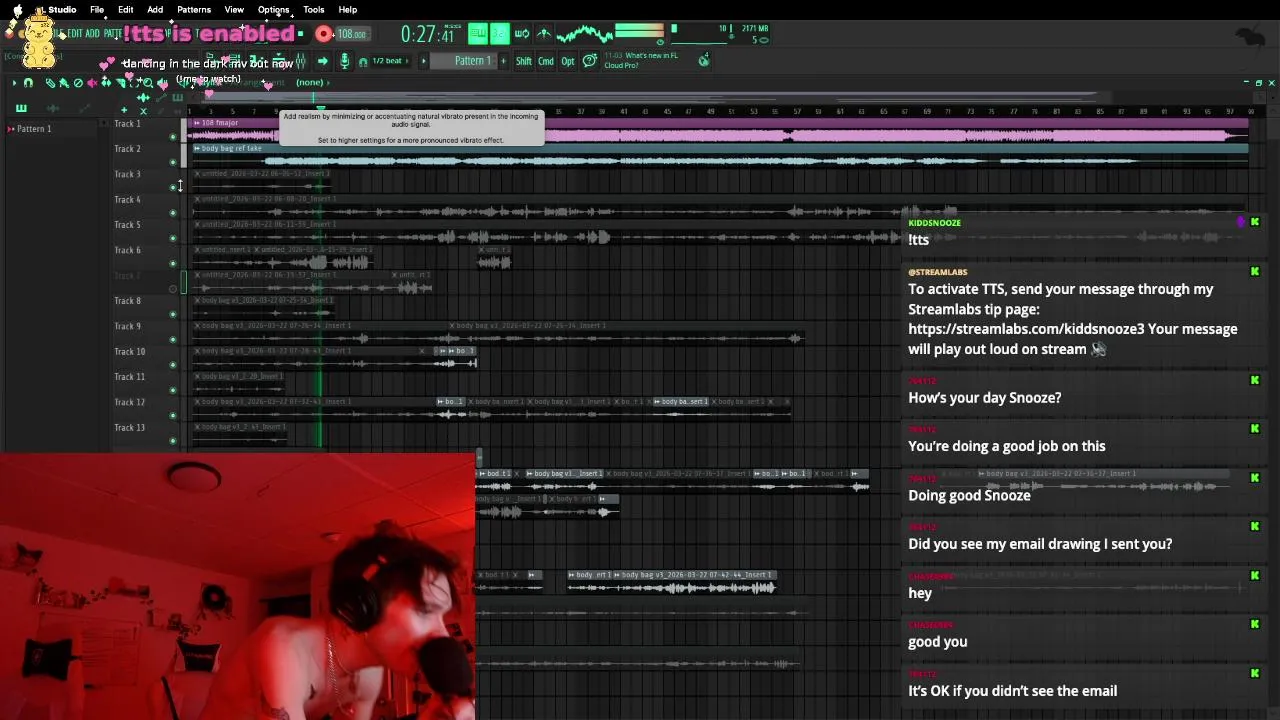The image size is (1280, 720).
Task: Open the File menu
Action: pyautogui.click(x=97, y=10)
